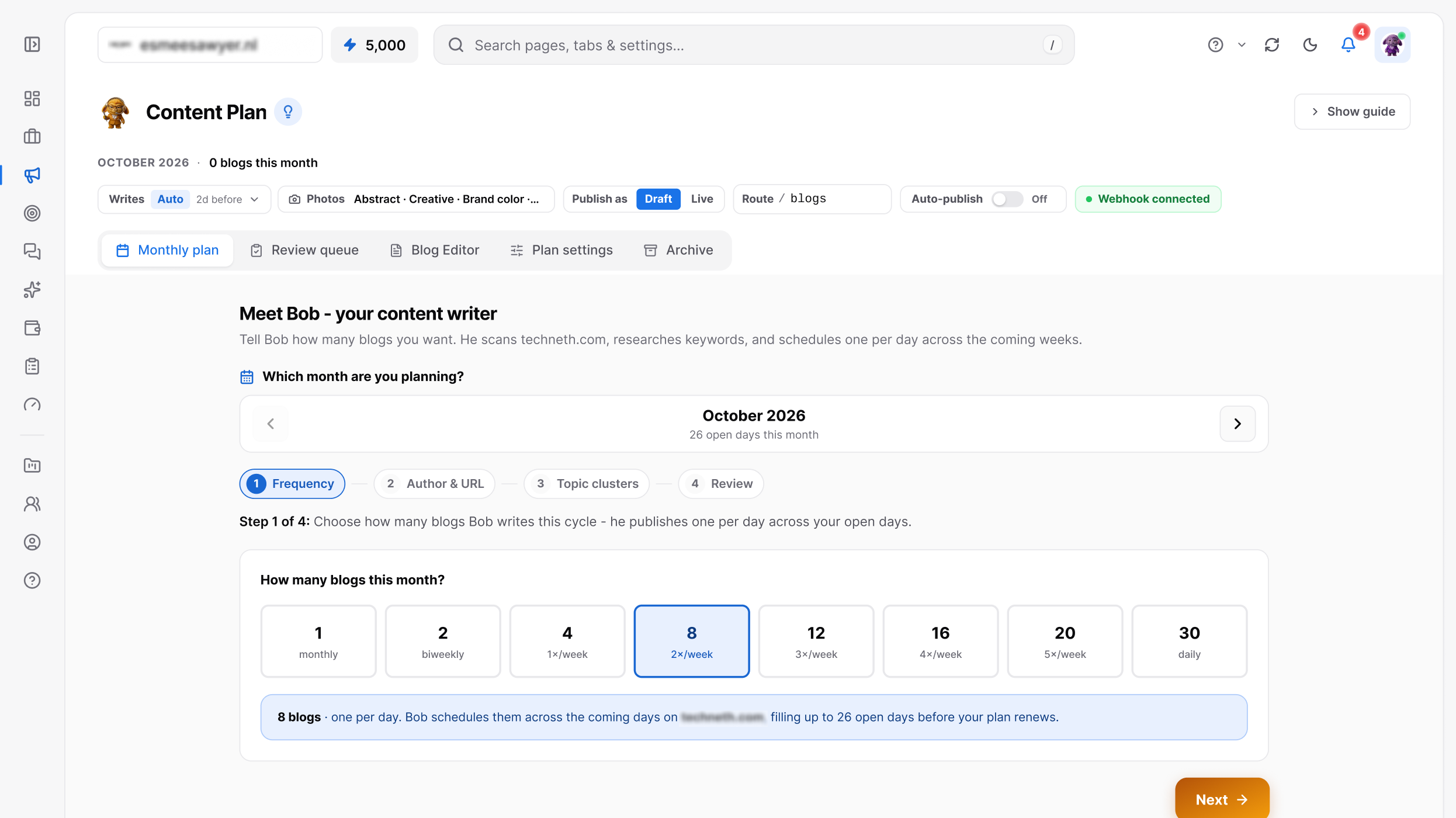Click the lightbulb tip icon beside Content Plan
The width and height of the screenshot is (1456, 818).
pos(288,112)
